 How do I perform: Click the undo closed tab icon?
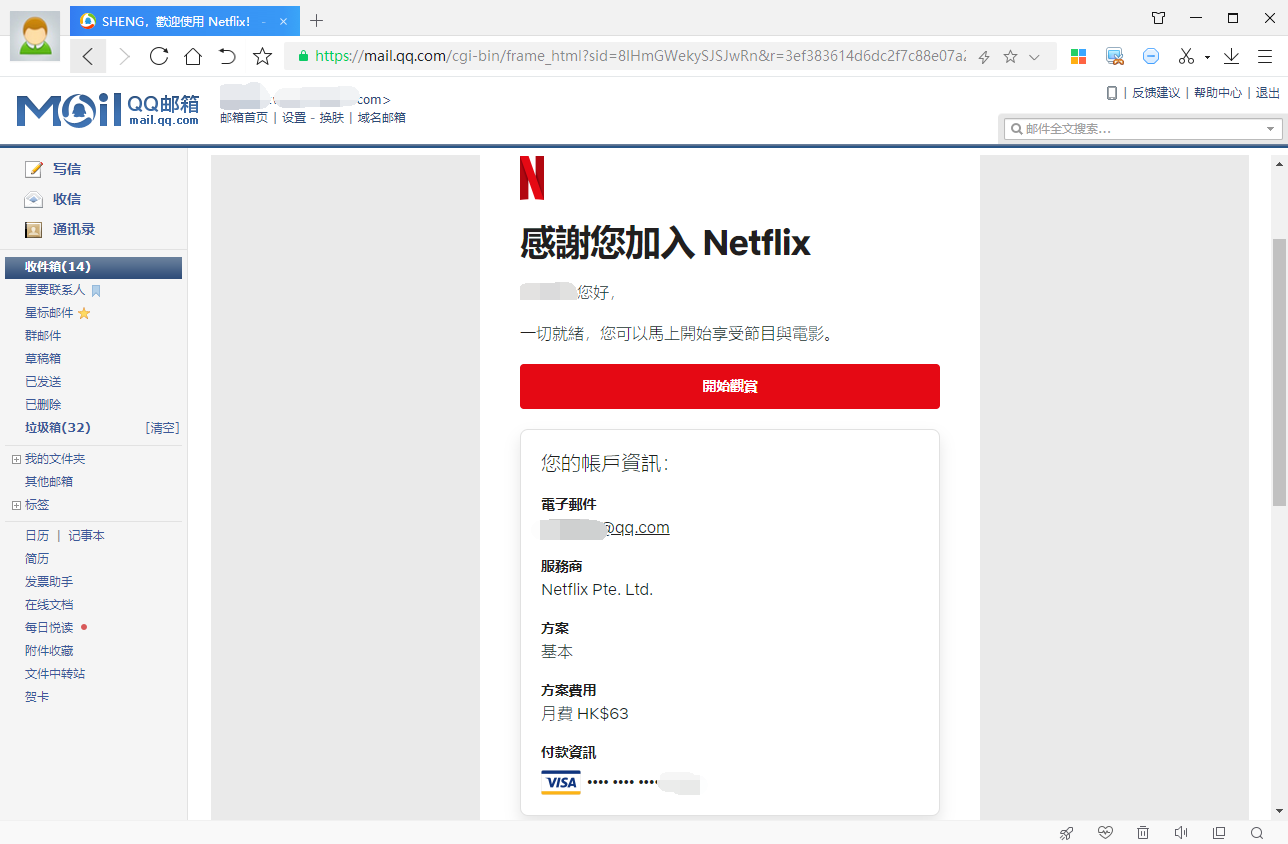tap(227, 57)
